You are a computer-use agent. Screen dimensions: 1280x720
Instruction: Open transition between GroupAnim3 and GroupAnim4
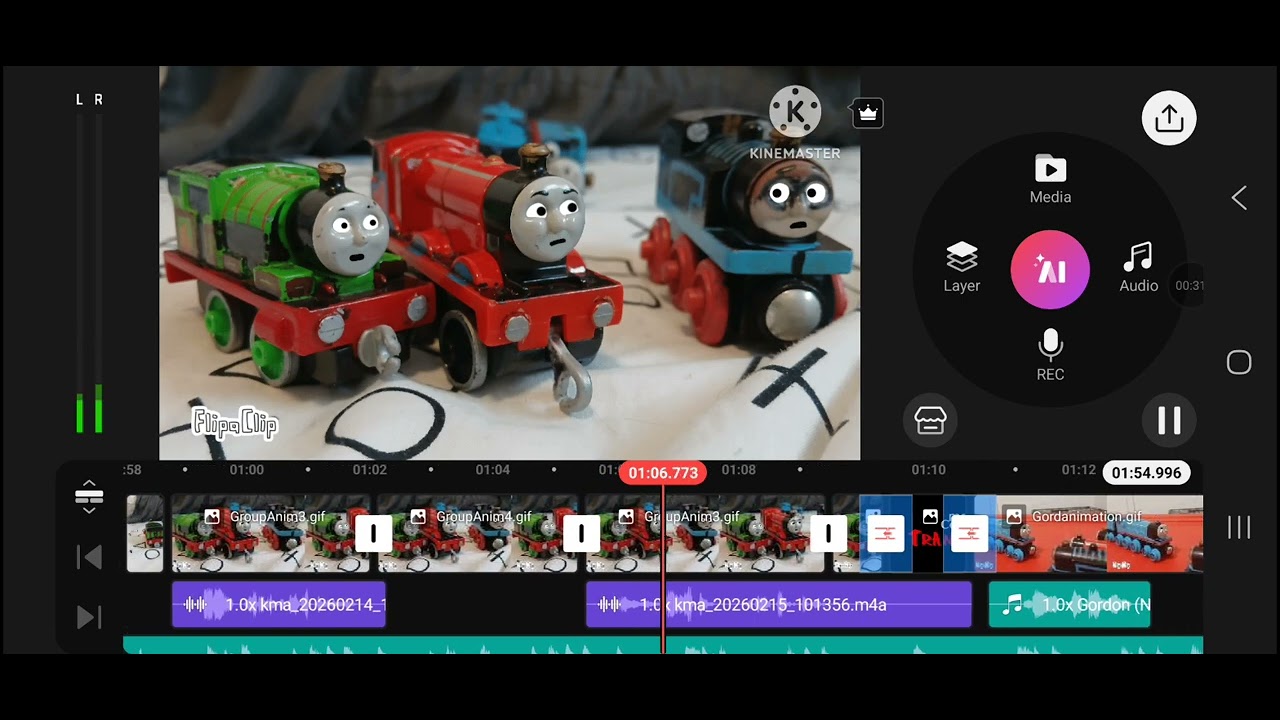coord(373,533)
